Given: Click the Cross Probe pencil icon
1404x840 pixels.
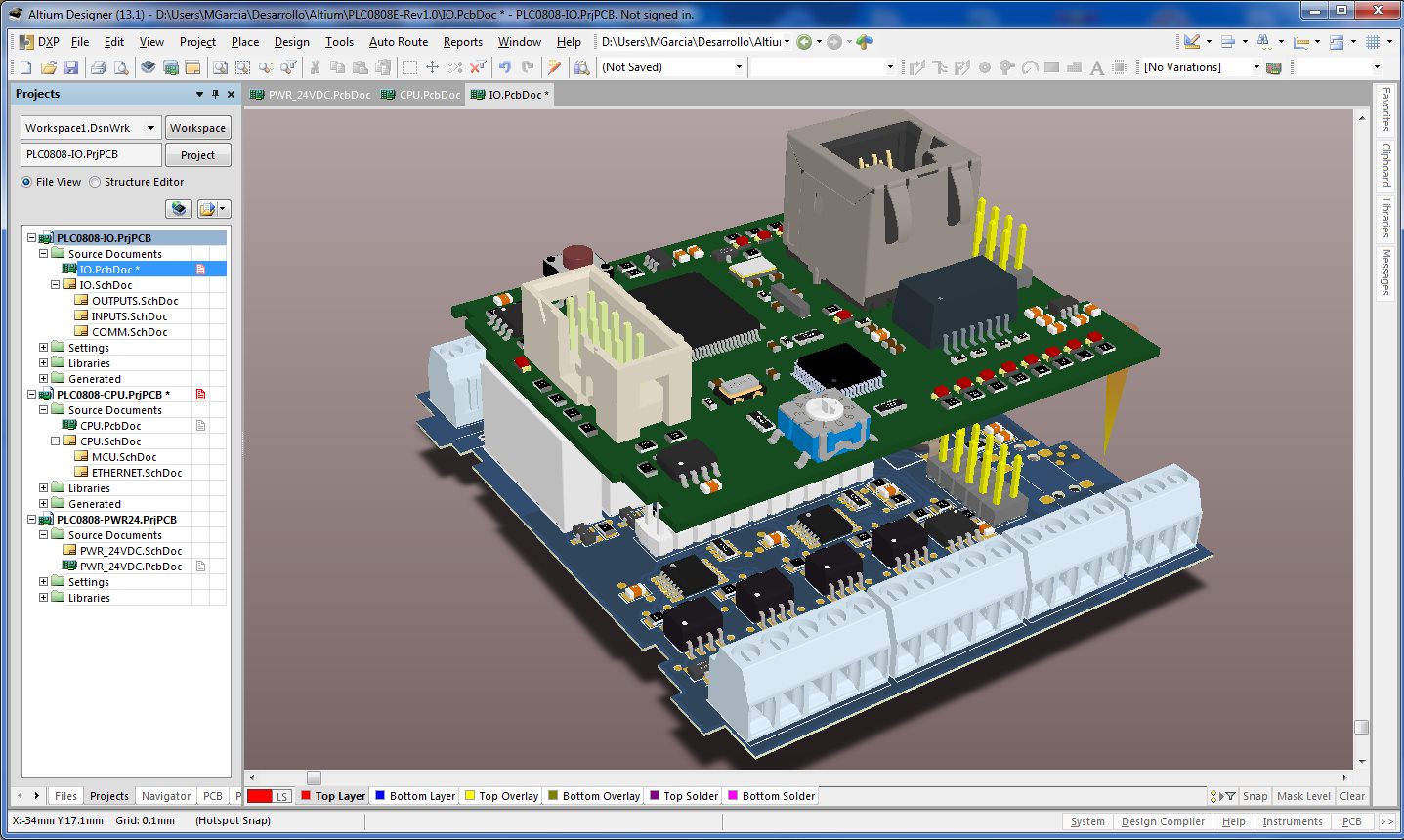Looking at the screenshot, I should pyautogui.click(x=555, y=67).
